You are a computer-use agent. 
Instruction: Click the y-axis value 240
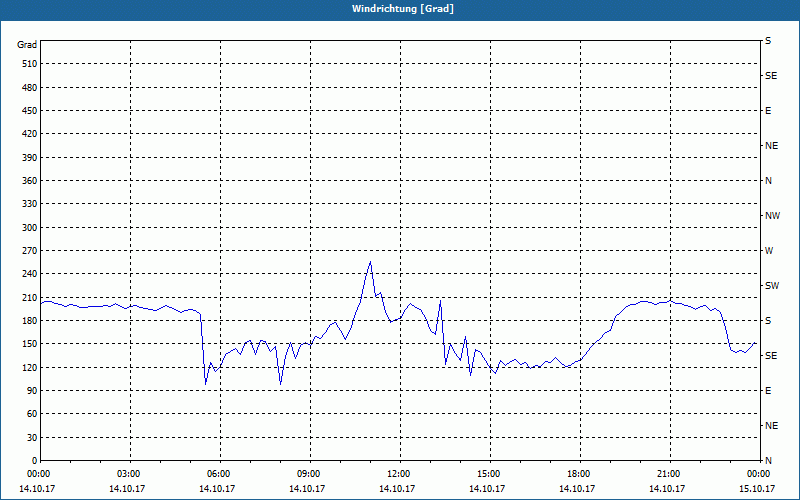pyautogui.click(x=30, y=274)
